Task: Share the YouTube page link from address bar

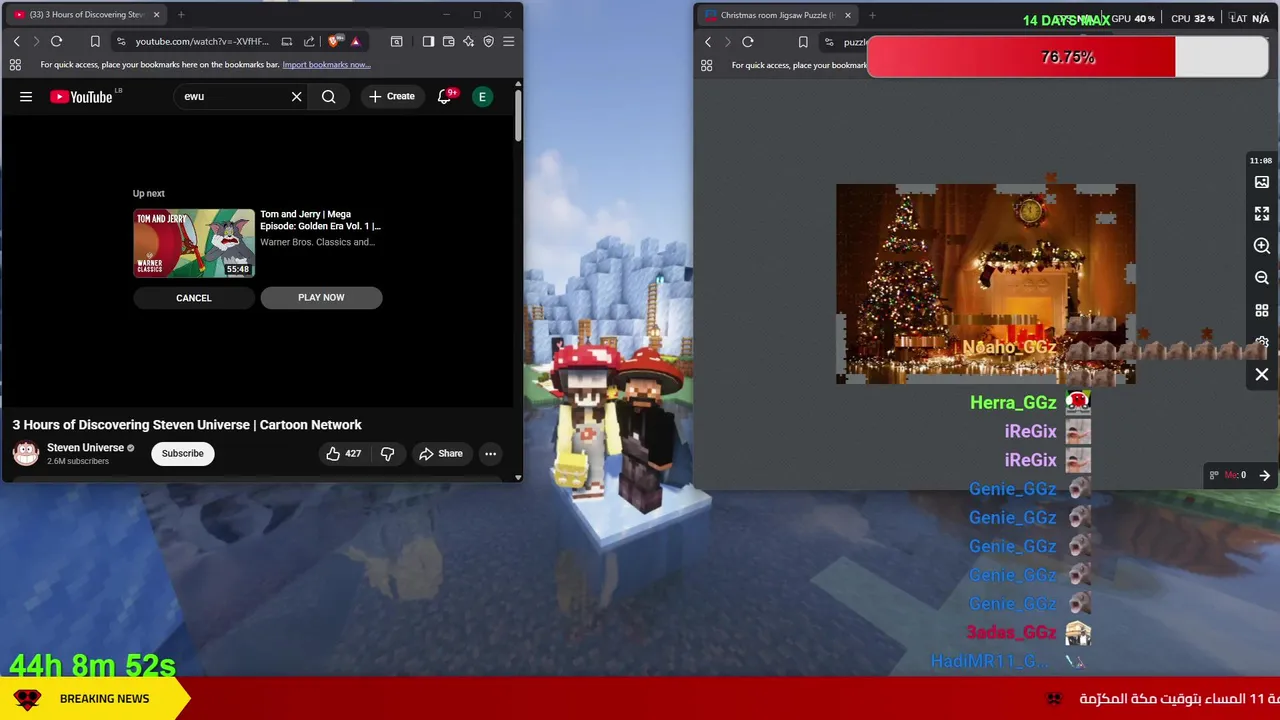Action: point(309,41)
